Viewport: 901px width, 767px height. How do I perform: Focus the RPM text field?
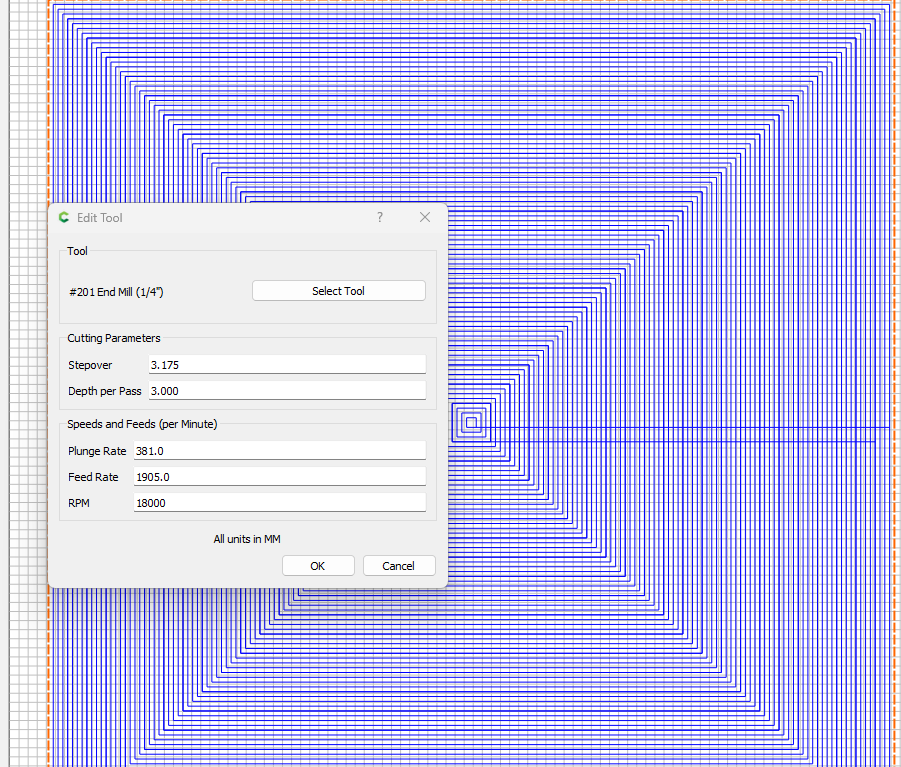tap(279, 503)
